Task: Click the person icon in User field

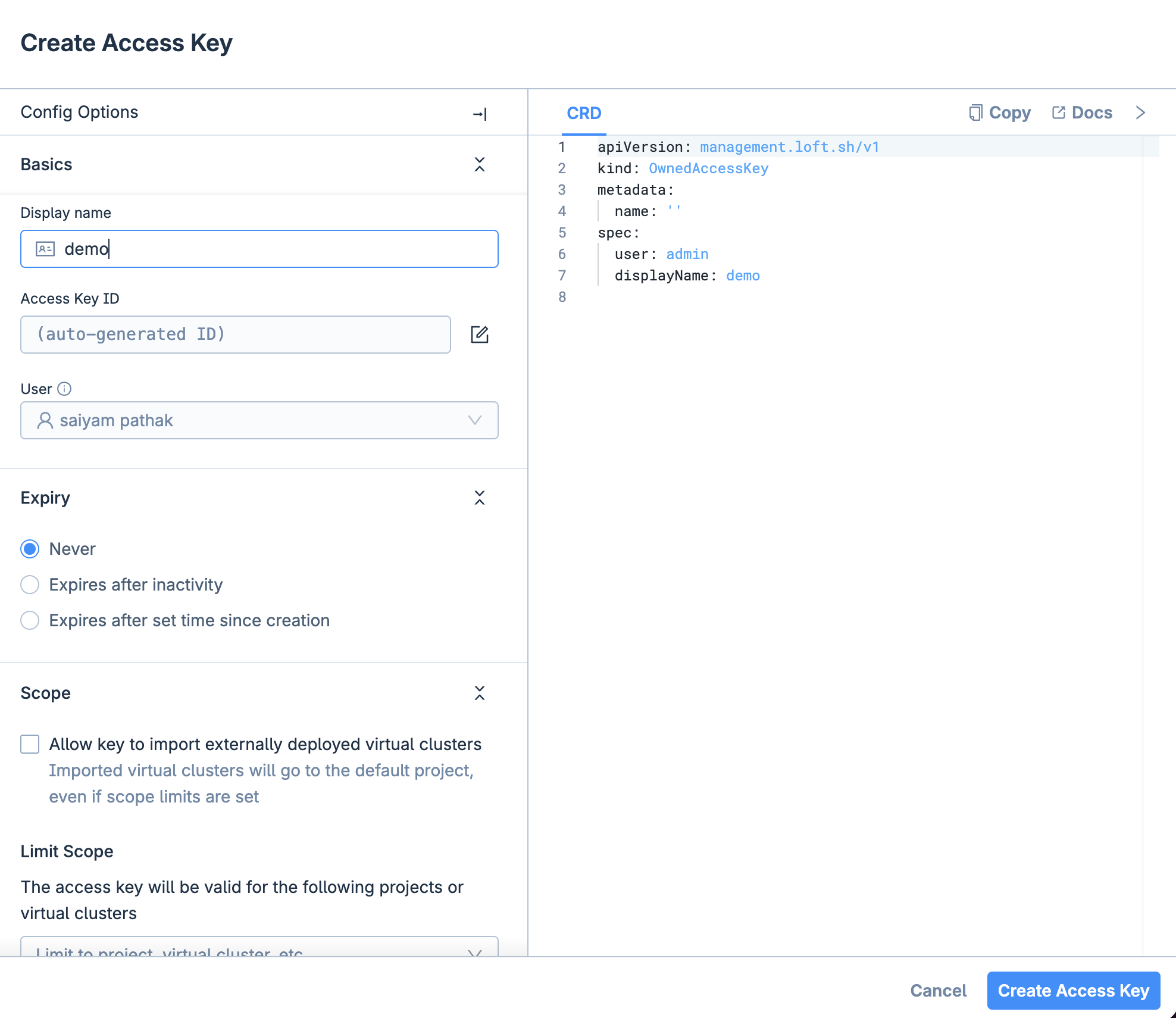Action: (x=45, y=420)
